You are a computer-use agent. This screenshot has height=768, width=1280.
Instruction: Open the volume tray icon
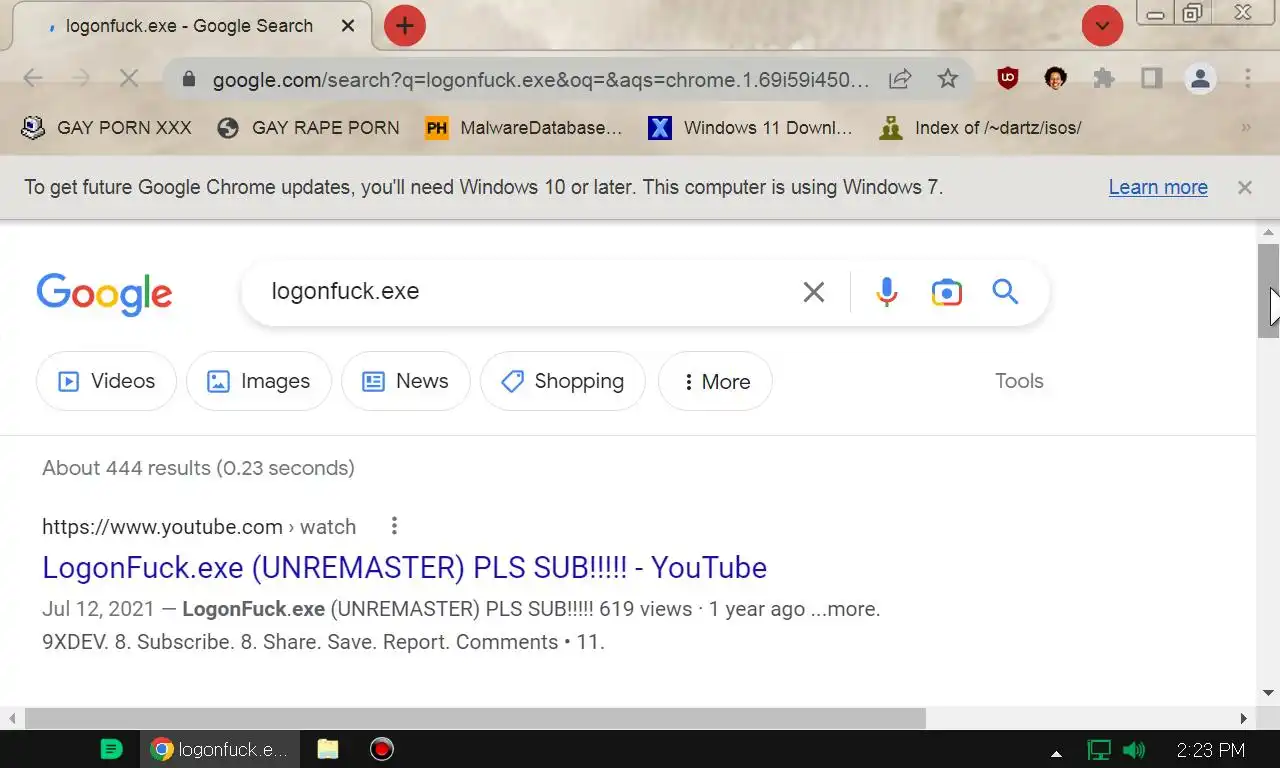[x=1134, y=750]
